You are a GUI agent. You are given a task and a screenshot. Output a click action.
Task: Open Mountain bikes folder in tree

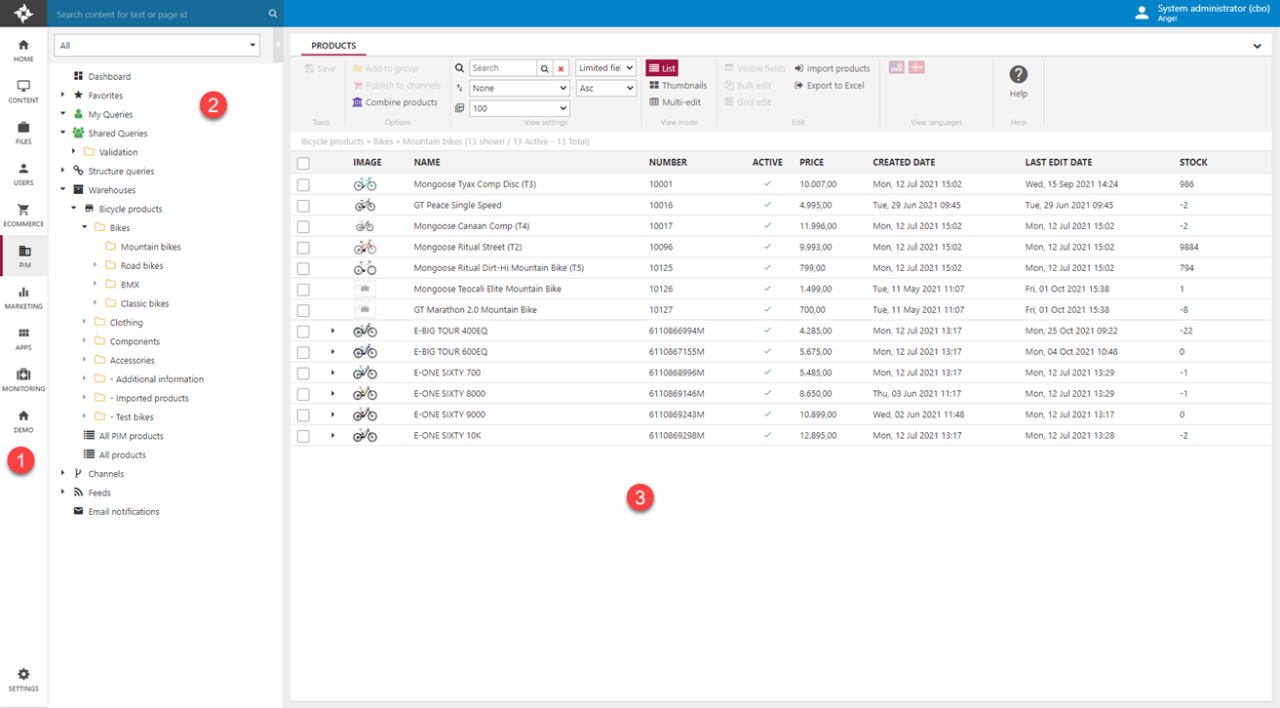[x=150, y=247]
